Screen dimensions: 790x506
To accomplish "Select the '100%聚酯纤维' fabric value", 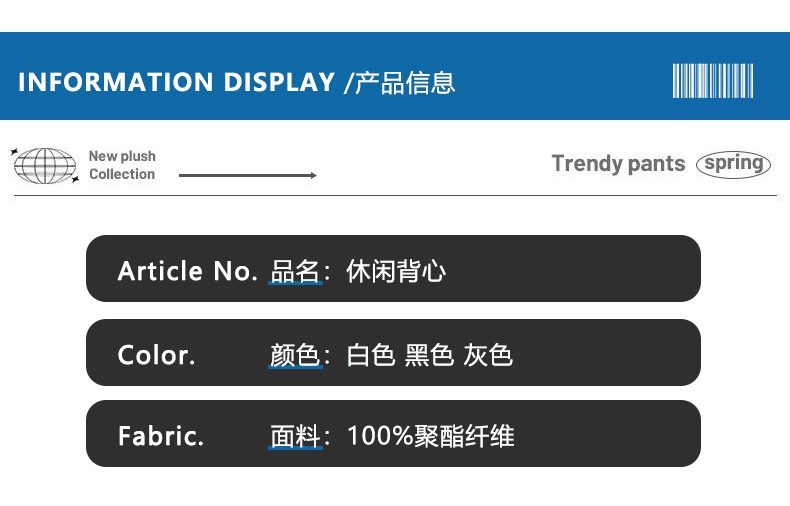I will click(x=431, y=436).
